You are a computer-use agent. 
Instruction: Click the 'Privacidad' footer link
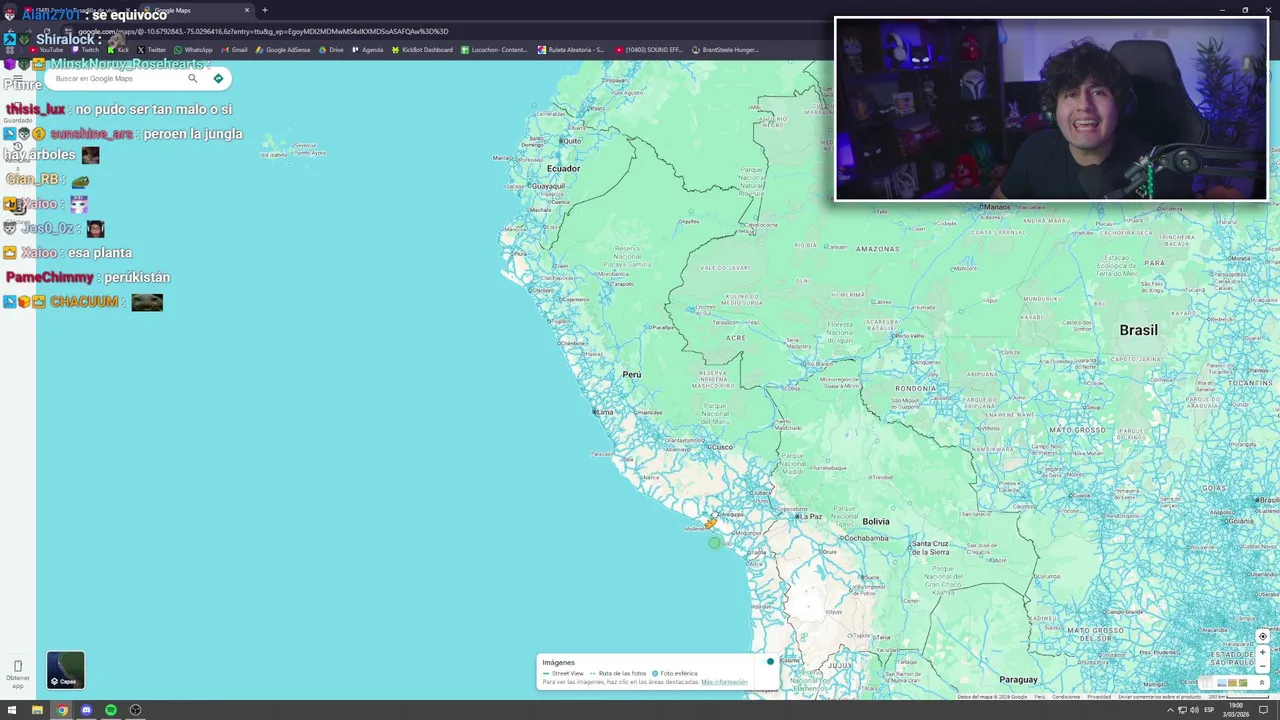click(x=1099, y=697)
